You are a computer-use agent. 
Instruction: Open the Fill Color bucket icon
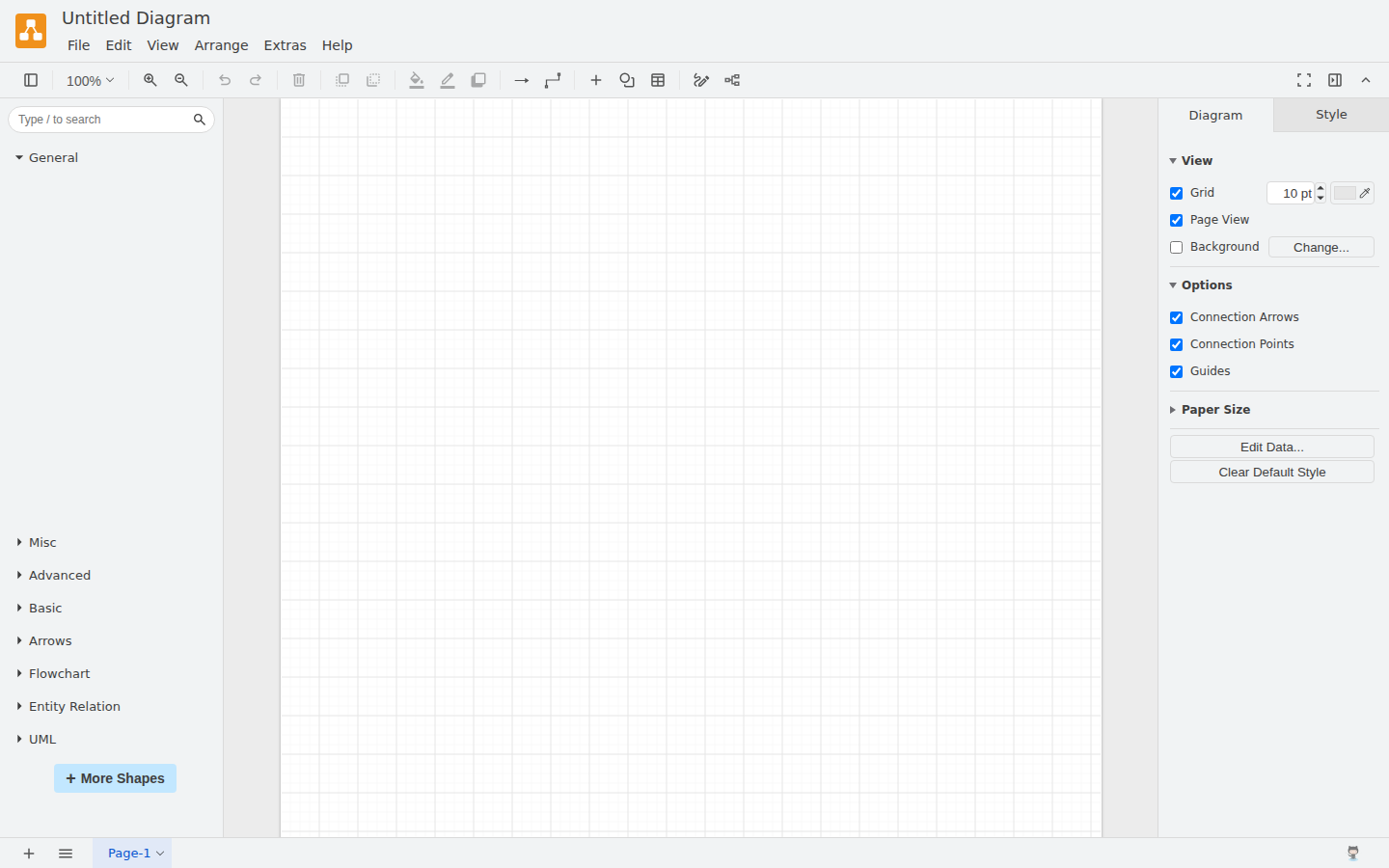(417, 80)
